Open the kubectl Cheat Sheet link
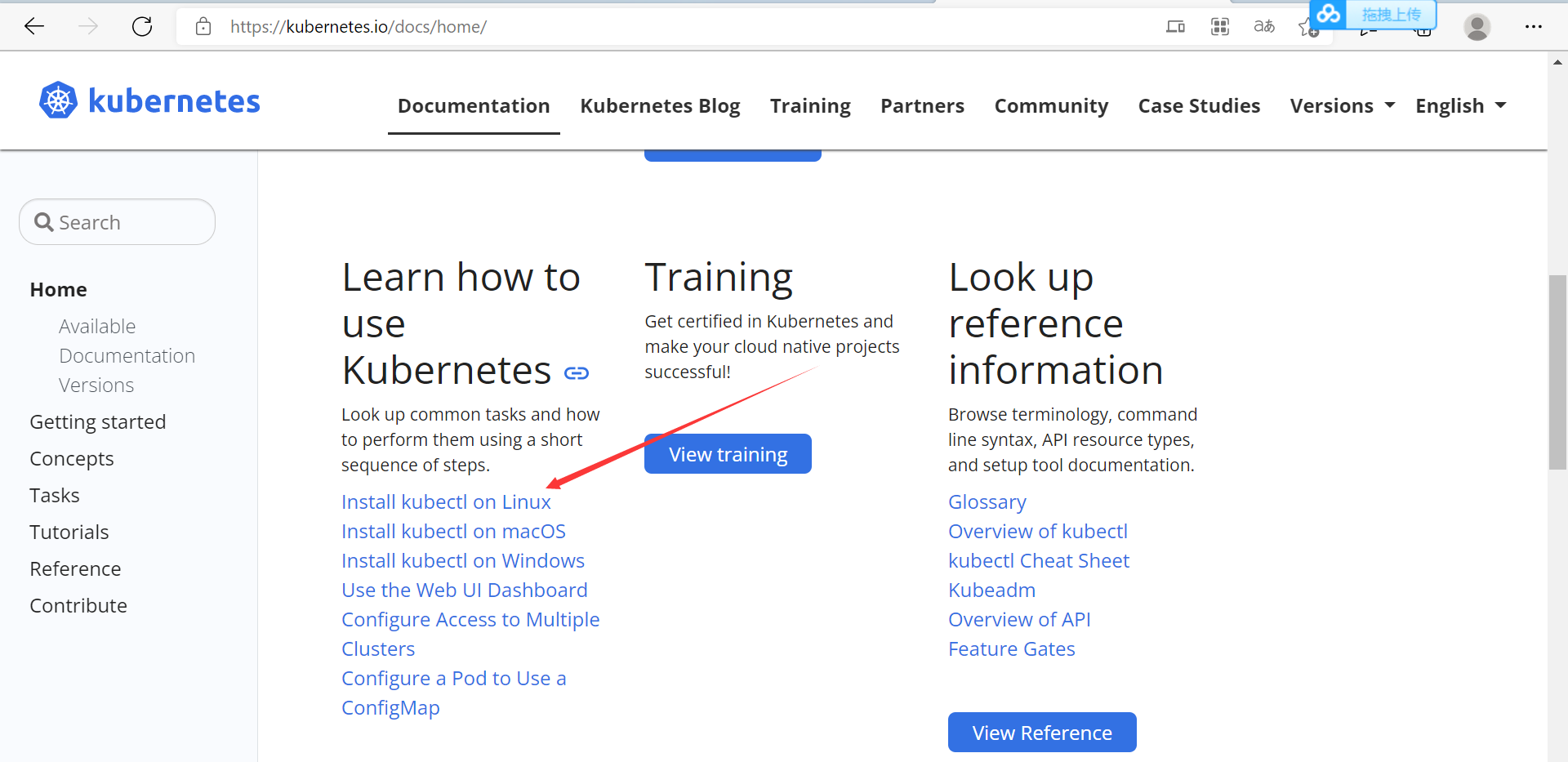Screen dimensions: 1568x762 [1038, 561]
